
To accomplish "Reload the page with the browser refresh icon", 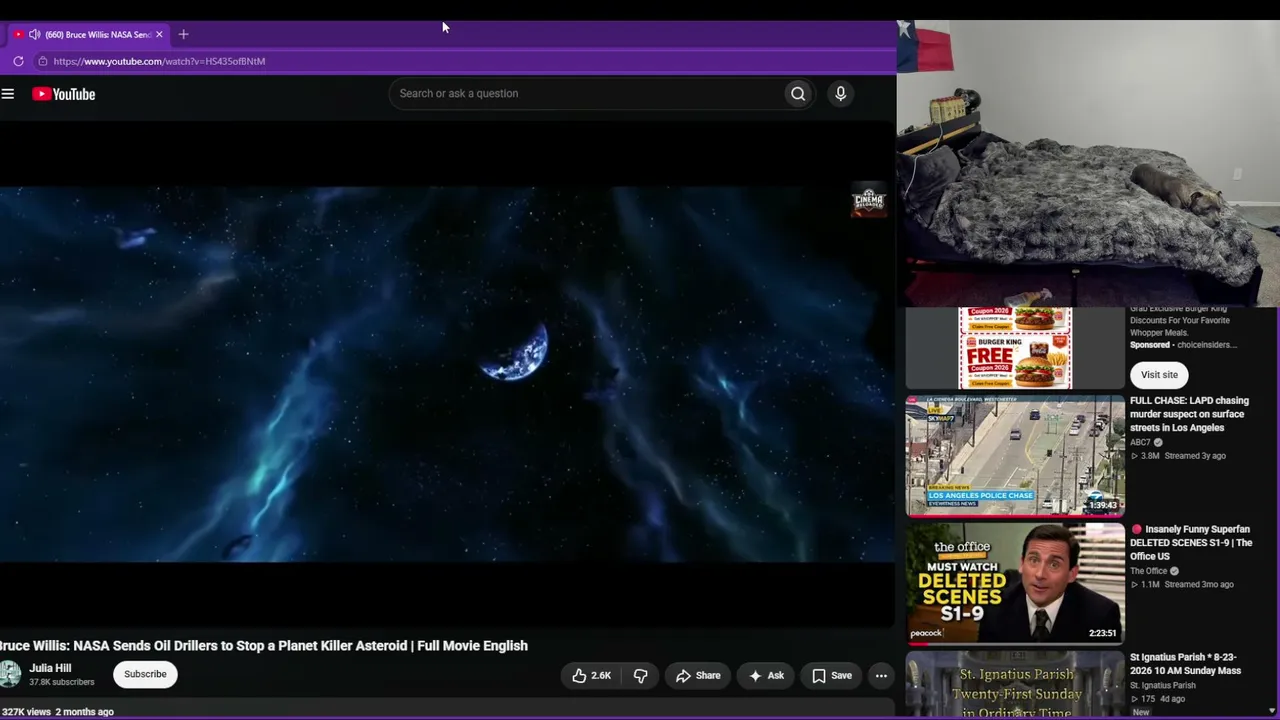I will (x=18, y=61).
